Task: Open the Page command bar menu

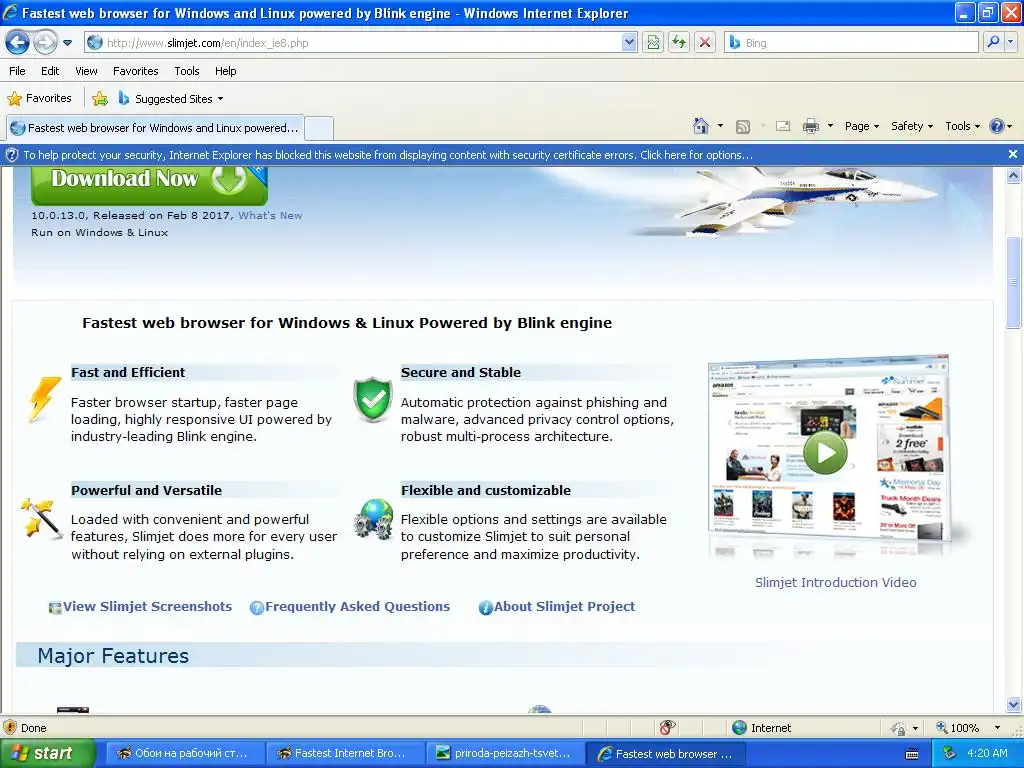Action: click(x=862, y=126)
